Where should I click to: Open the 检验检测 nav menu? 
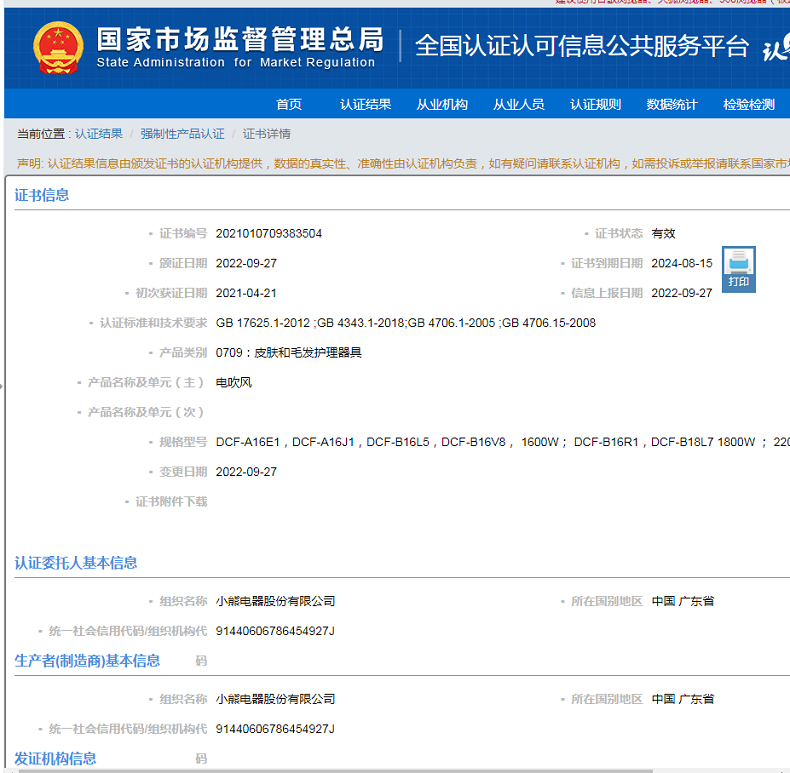(749, 104)
